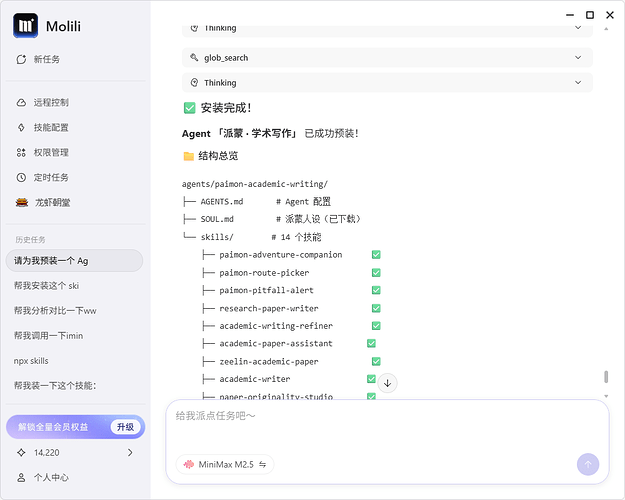Click the research-paper-writer skill name
Viewport: 625px width, 500px height.
pyautogui.click(x=269, y=308)
